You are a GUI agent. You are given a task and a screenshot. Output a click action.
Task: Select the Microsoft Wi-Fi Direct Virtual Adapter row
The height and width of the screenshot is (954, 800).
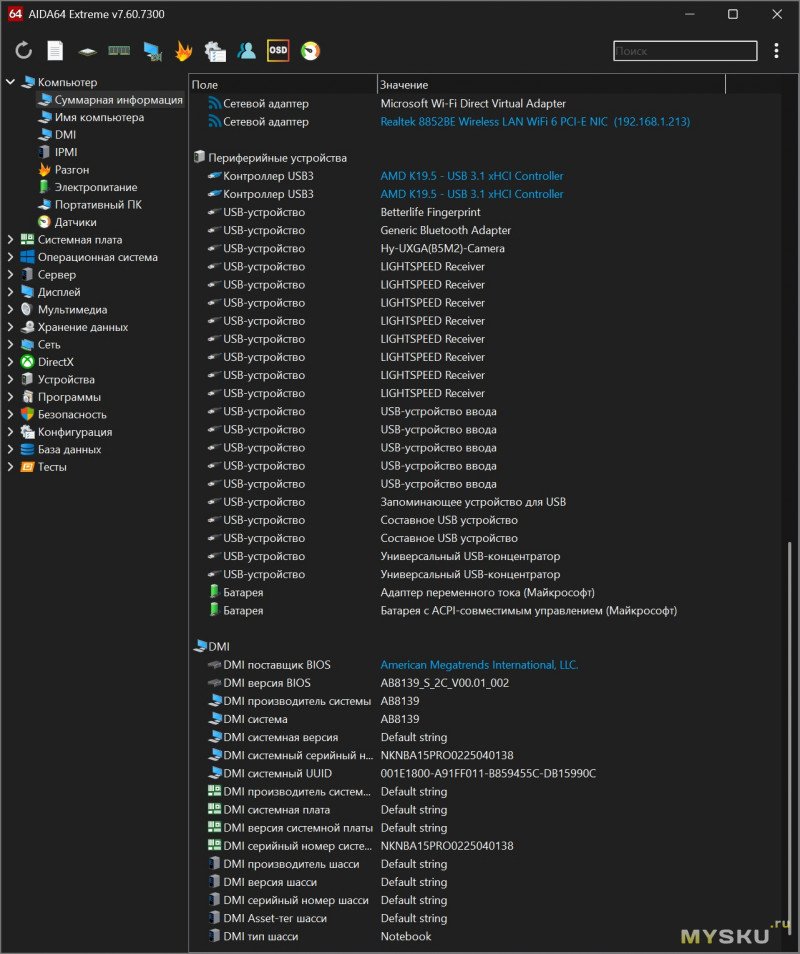(x=485, y=103)
